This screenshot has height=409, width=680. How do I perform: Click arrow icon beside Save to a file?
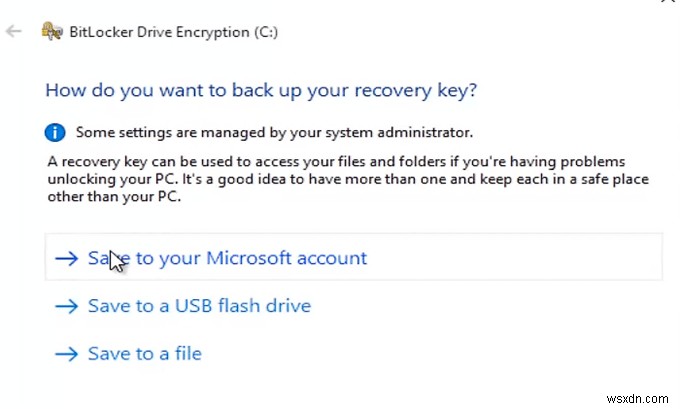[x=67, y=354]
